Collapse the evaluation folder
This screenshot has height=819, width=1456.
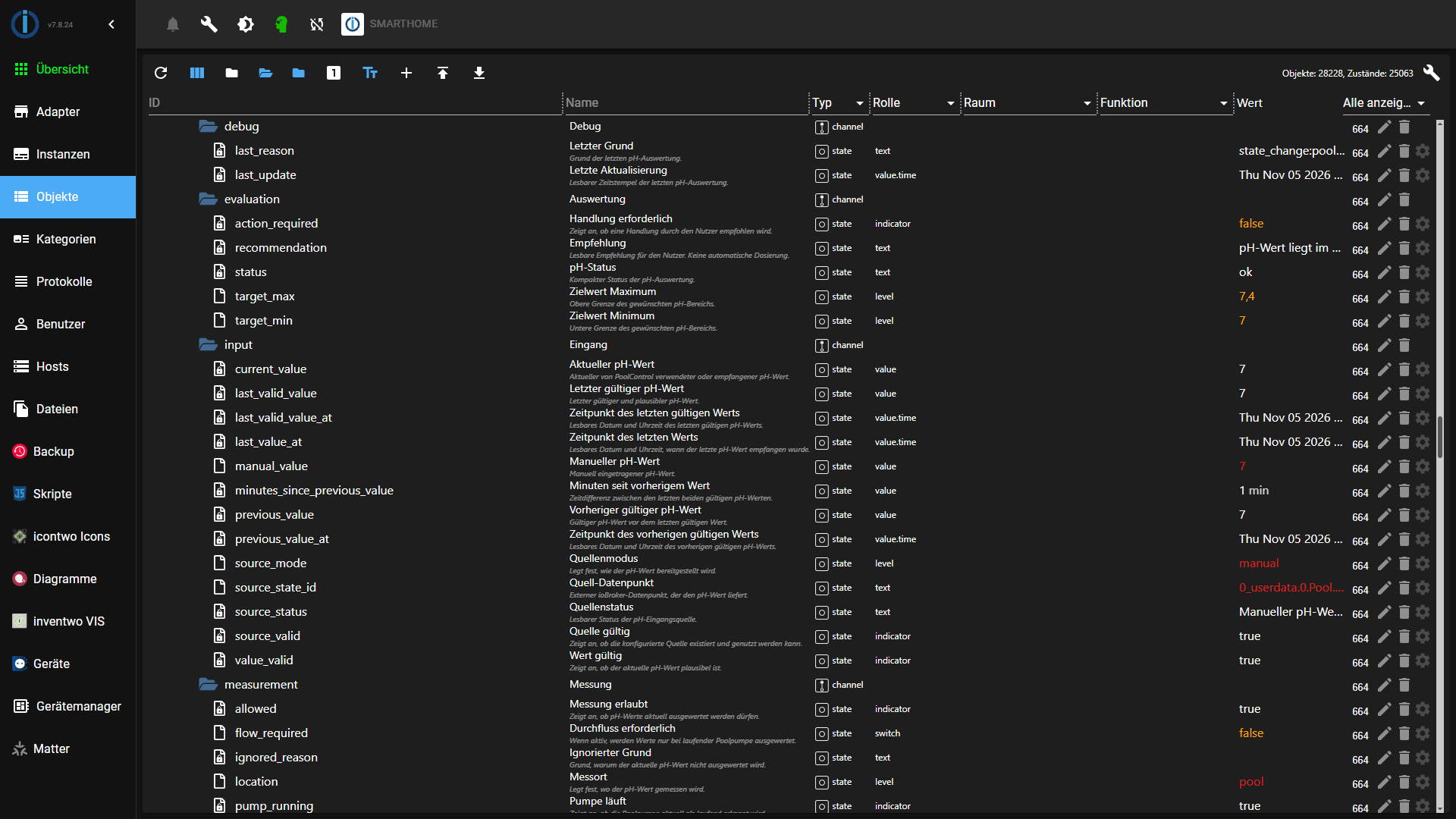(x=208, y=199)
